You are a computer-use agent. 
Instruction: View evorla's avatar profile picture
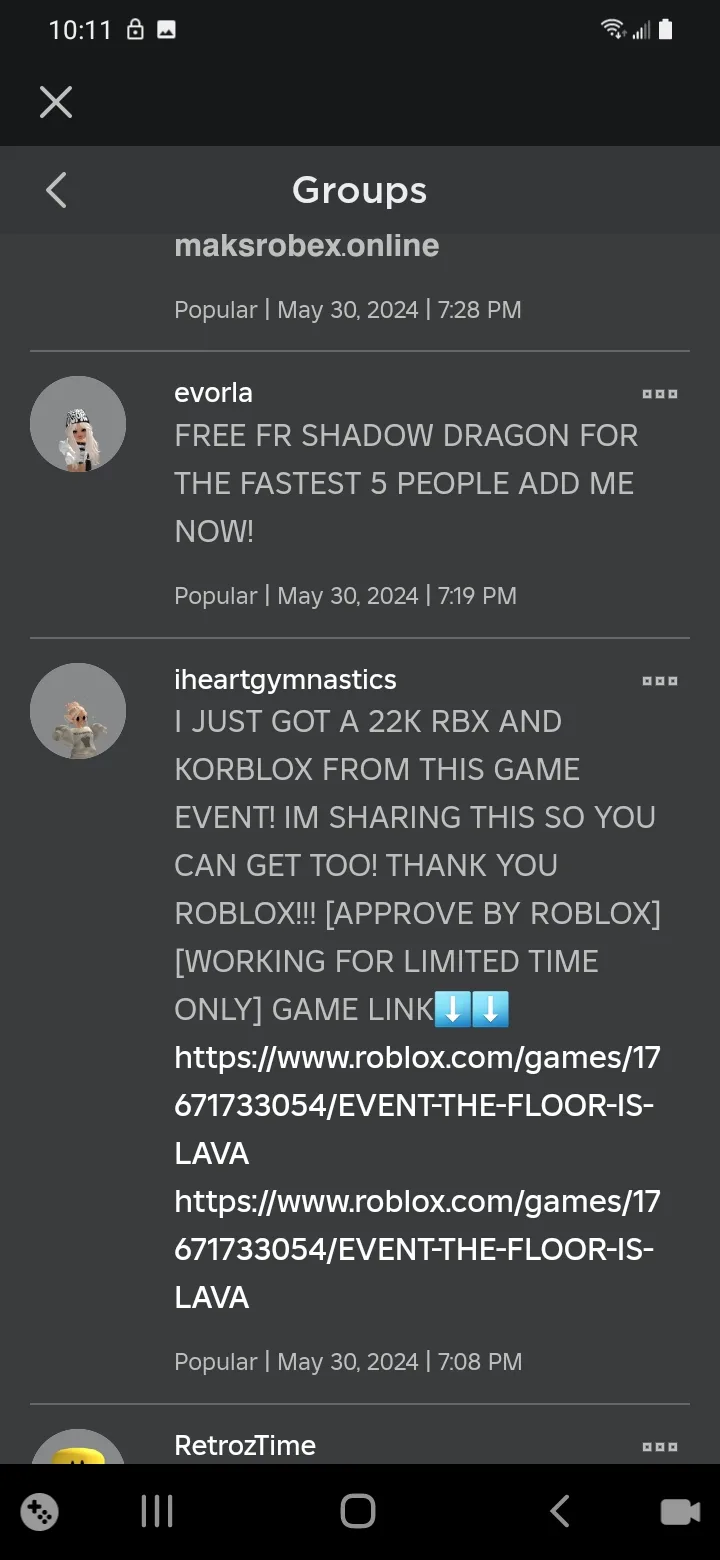(x=78, y=425)
